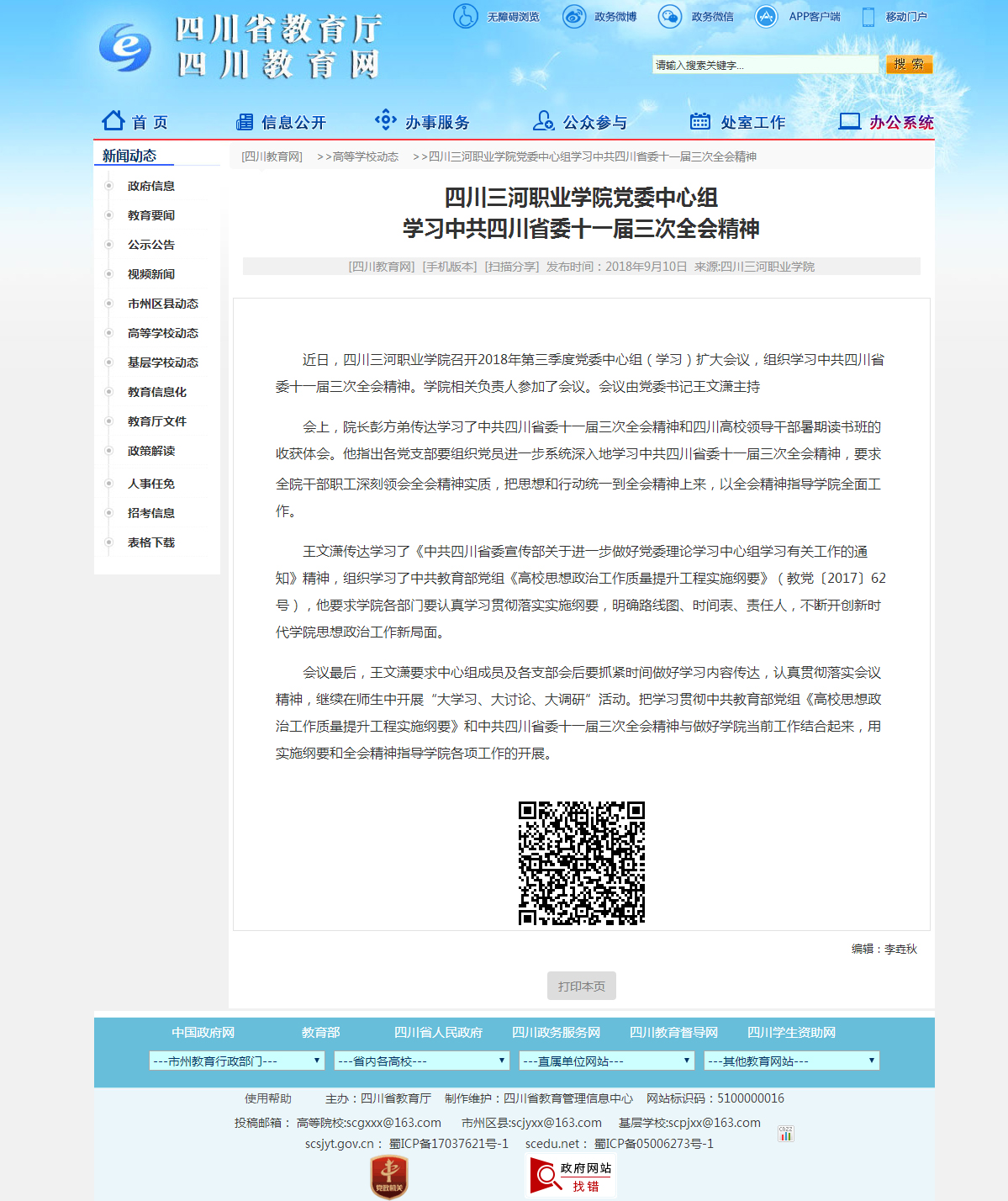
Task: Open the 信息公开 navigation item
Action: pos(281,122)
